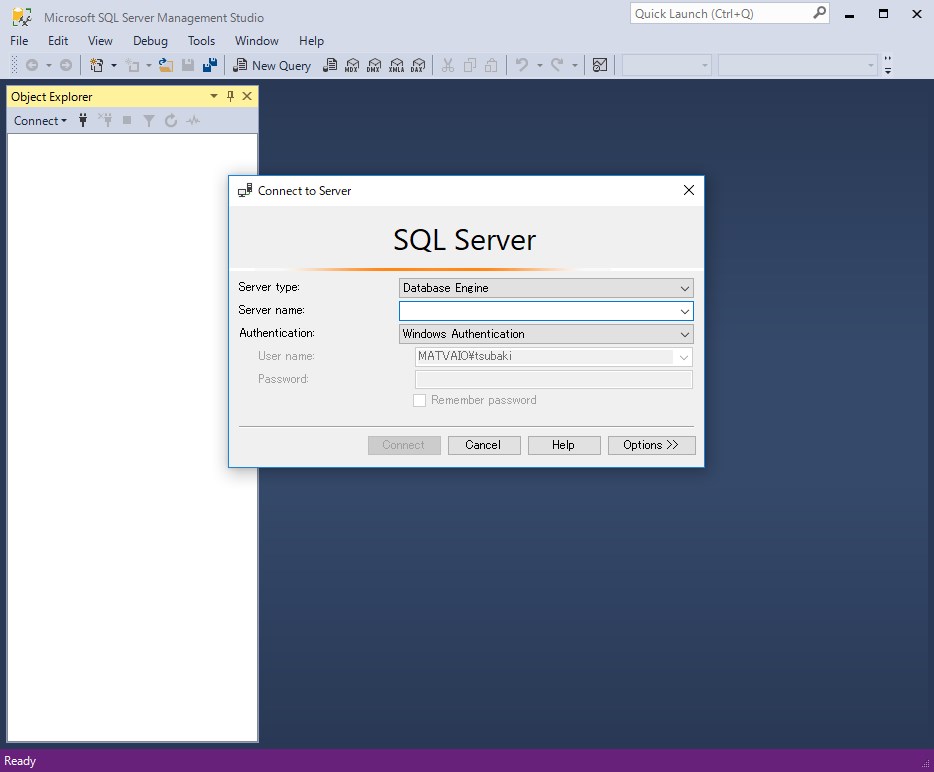Create a new XMLA query
Viewport: 934px width, 772px height.
pos(396,65)
